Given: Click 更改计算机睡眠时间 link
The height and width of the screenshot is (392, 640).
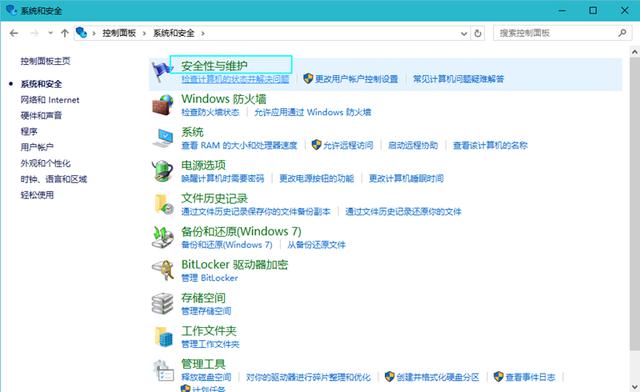Looking at the screenshot, I should pos(406,178).
